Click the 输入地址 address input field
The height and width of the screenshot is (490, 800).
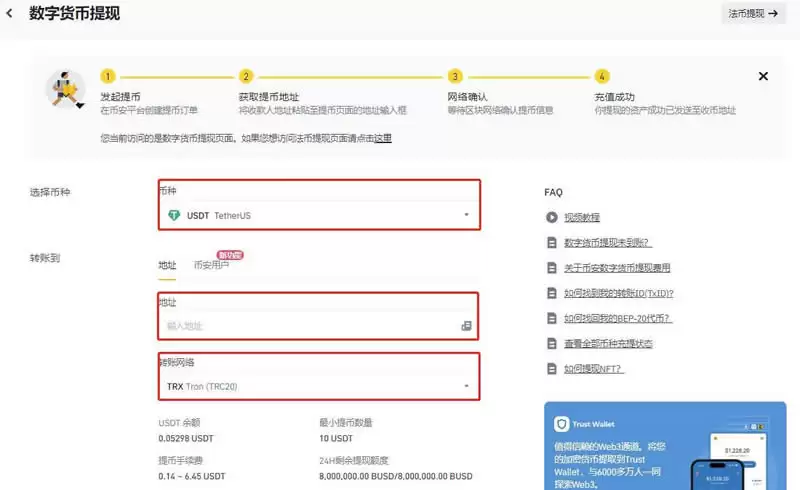point(311,326)
